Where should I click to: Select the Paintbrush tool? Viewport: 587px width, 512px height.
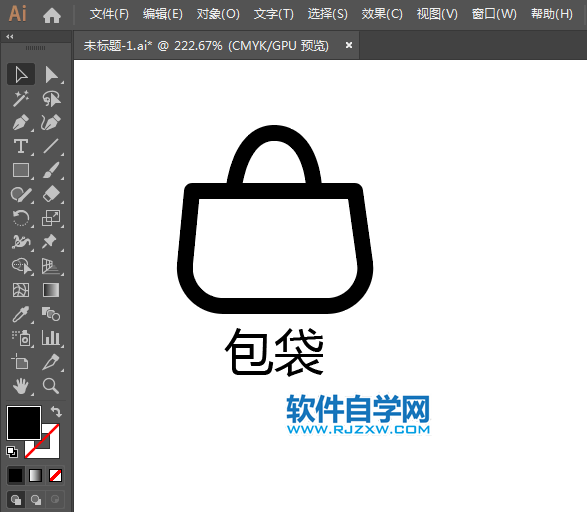click(51, 170)
